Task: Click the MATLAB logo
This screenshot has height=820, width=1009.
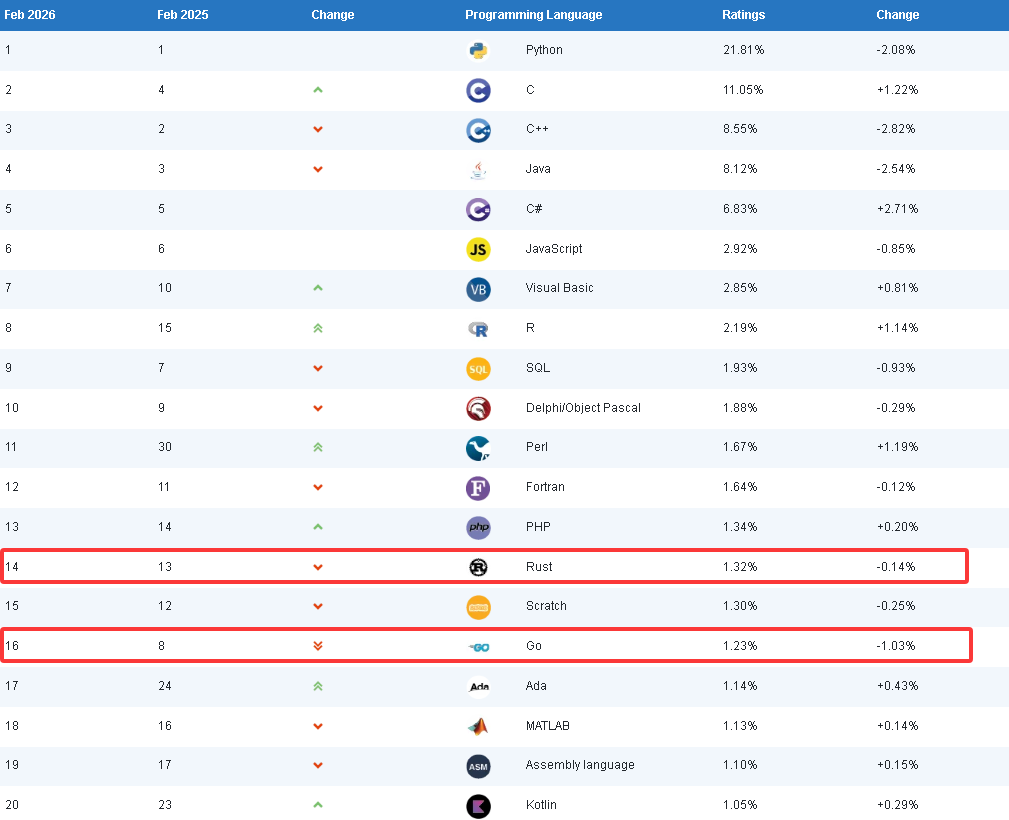Action: coord(478,727)
